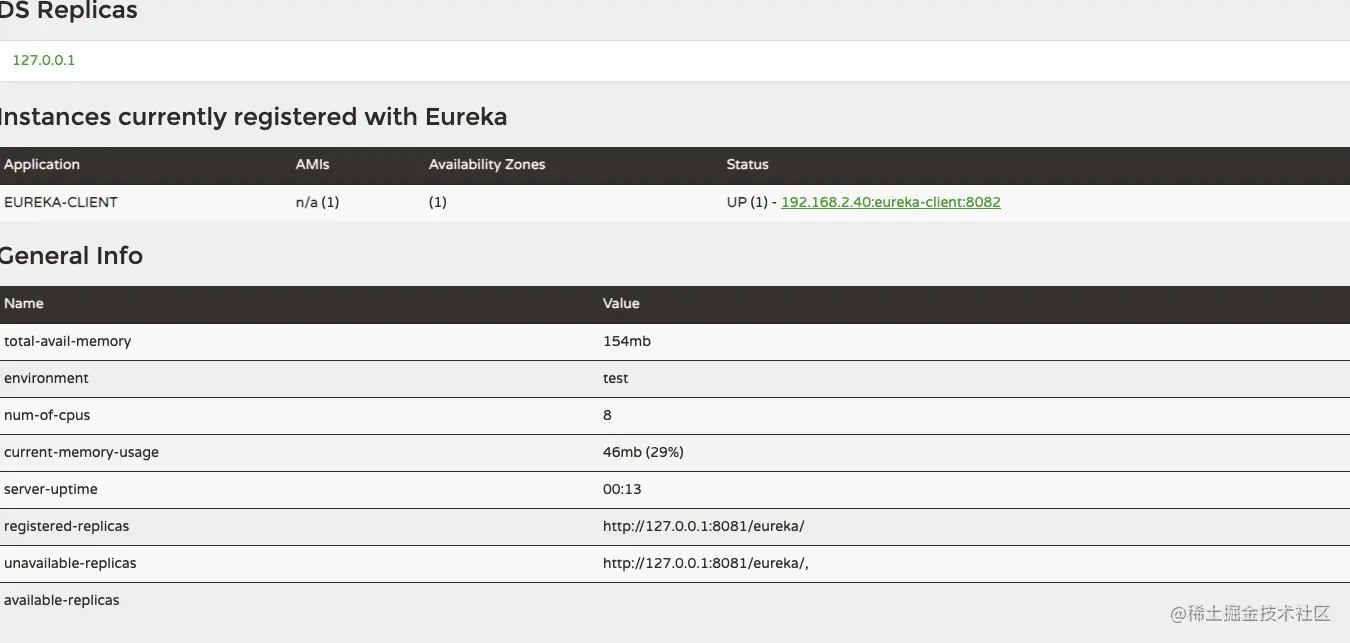1350x643 pixels.
Task: Click the Status column header
Action: click(747, 165)
